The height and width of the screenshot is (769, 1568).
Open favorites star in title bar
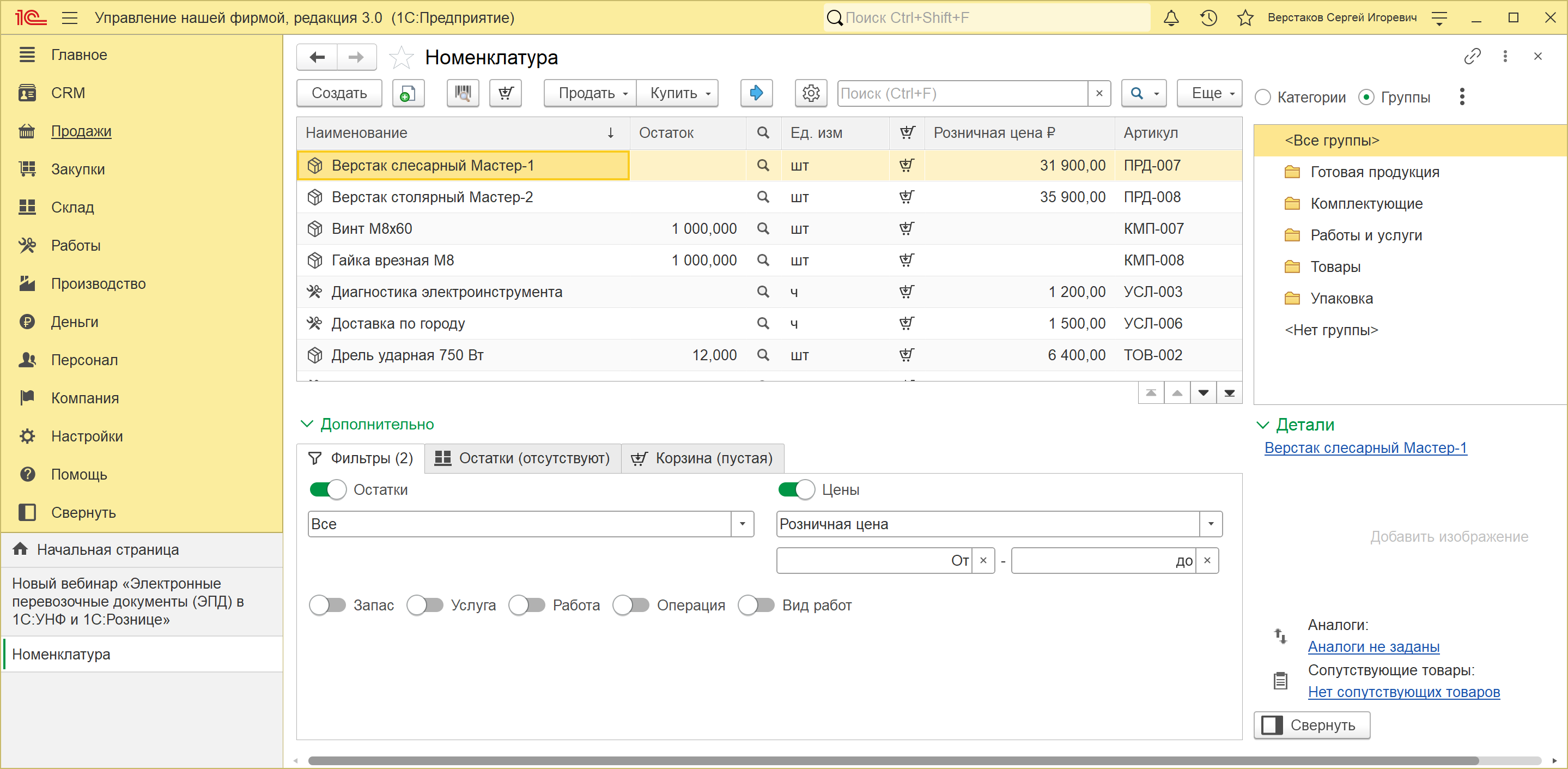coord(1245,17)
